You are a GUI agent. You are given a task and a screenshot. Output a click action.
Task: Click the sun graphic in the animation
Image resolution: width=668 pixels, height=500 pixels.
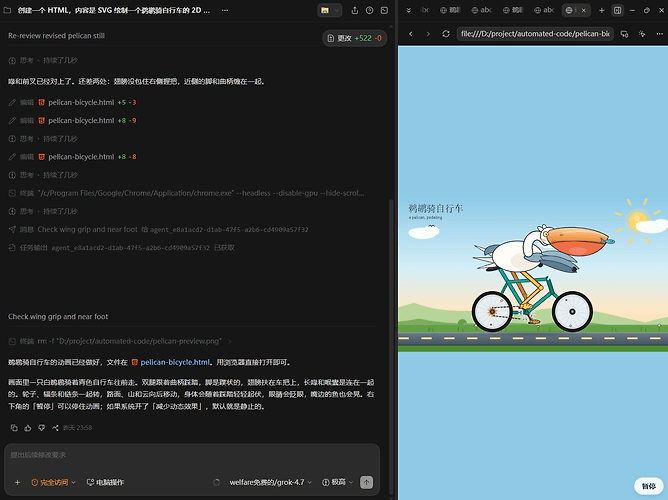click(x=638, y=221)
